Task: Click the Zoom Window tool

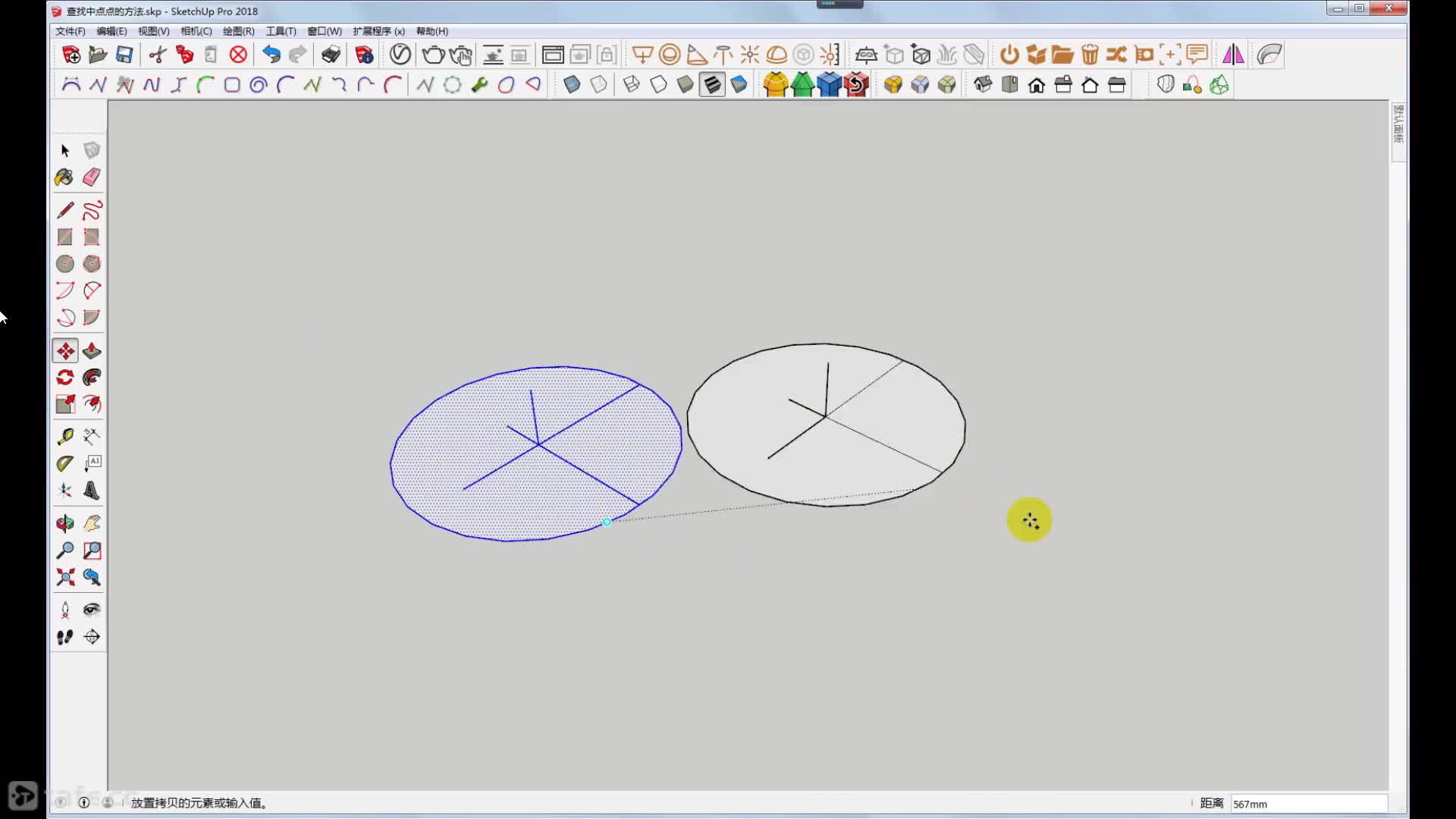Action: [92, 551]
